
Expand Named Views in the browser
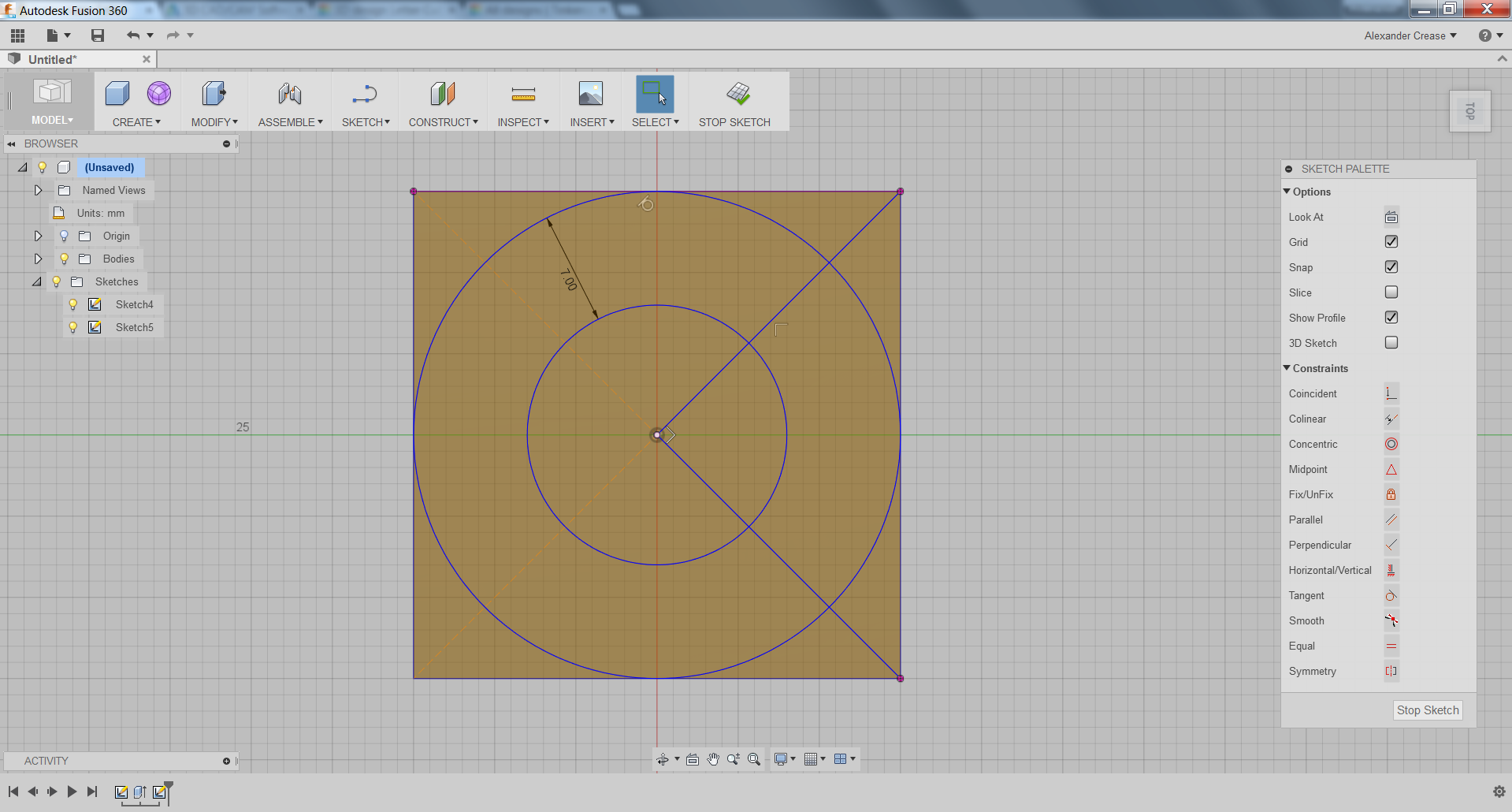pos(38,190)
